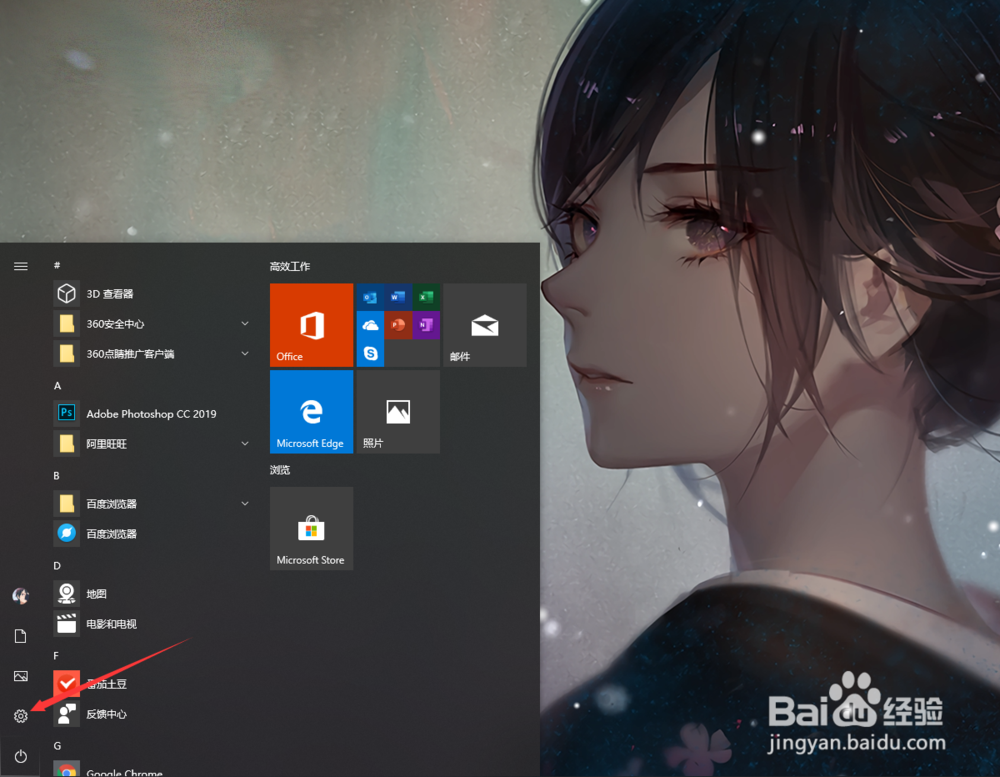Open the 360安全中心 folder entry
Image resolution: width=1000 pixels, height=777 pixels.
pyautogui.click(x=153, y=323)
